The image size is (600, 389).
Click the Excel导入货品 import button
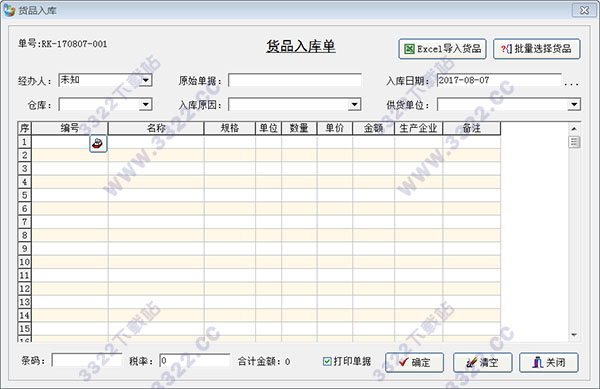442,49
